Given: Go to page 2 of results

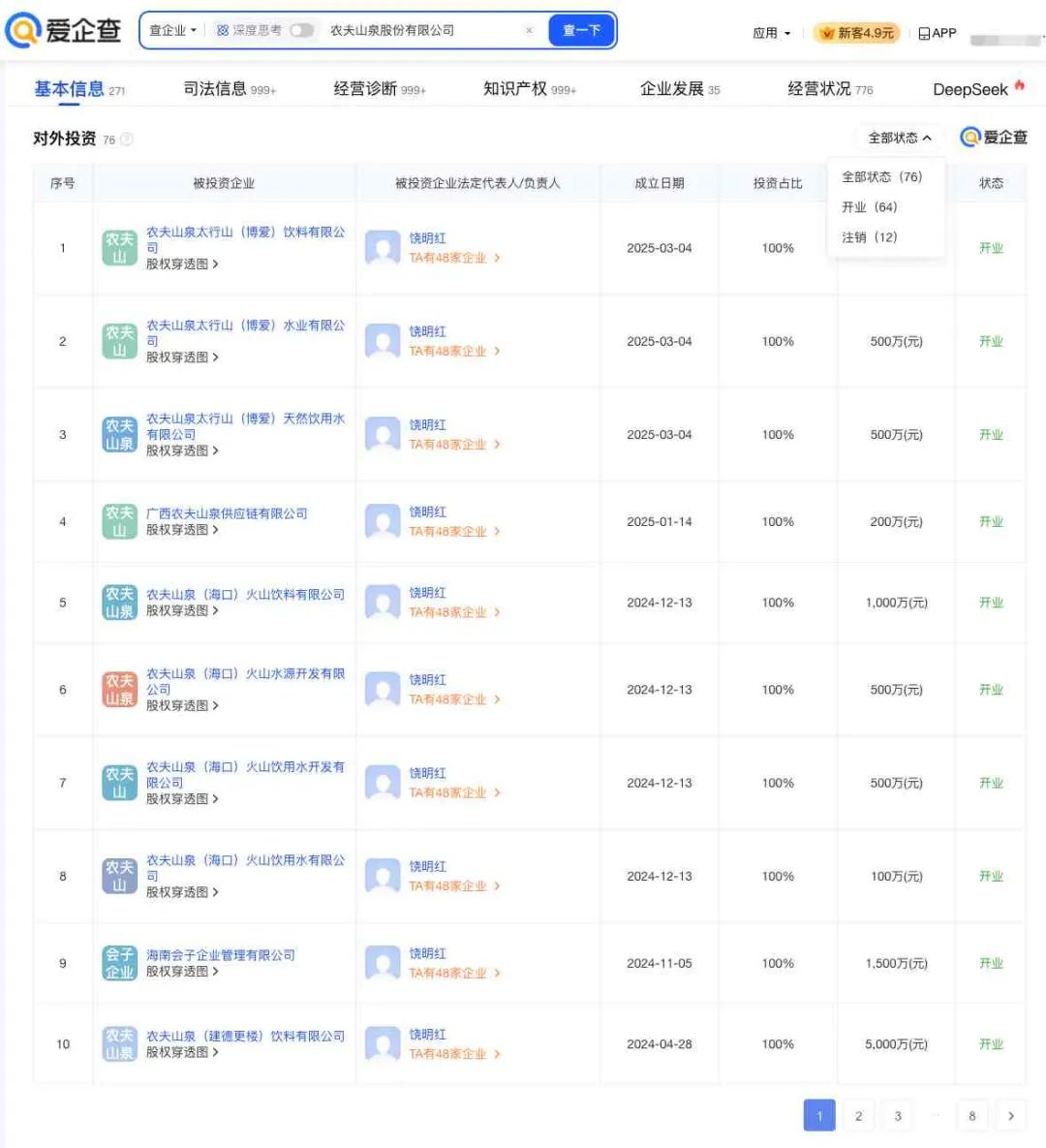Looking at the screenshot, I should pyautogui.click(x=859, y=1116).
